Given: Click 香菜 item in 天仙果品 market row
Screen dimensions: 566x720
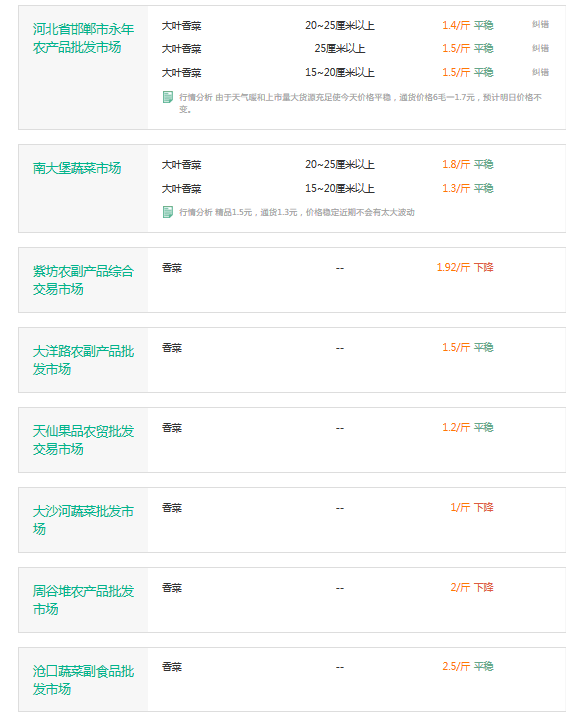Looking at the screenshot, I should [x=172, y=428].
